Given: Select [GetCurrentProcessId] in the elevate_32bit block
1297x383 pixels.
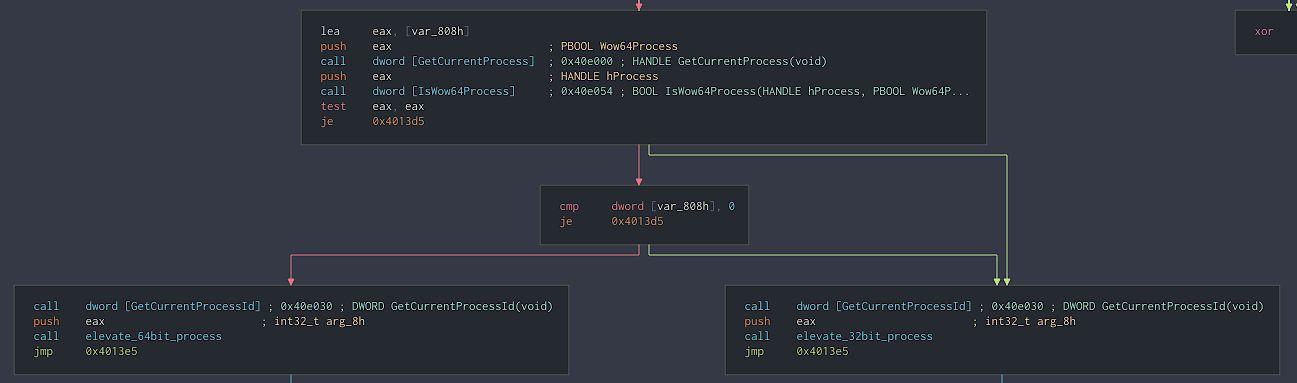Looking at the screenshot, I should click(903, 306).
